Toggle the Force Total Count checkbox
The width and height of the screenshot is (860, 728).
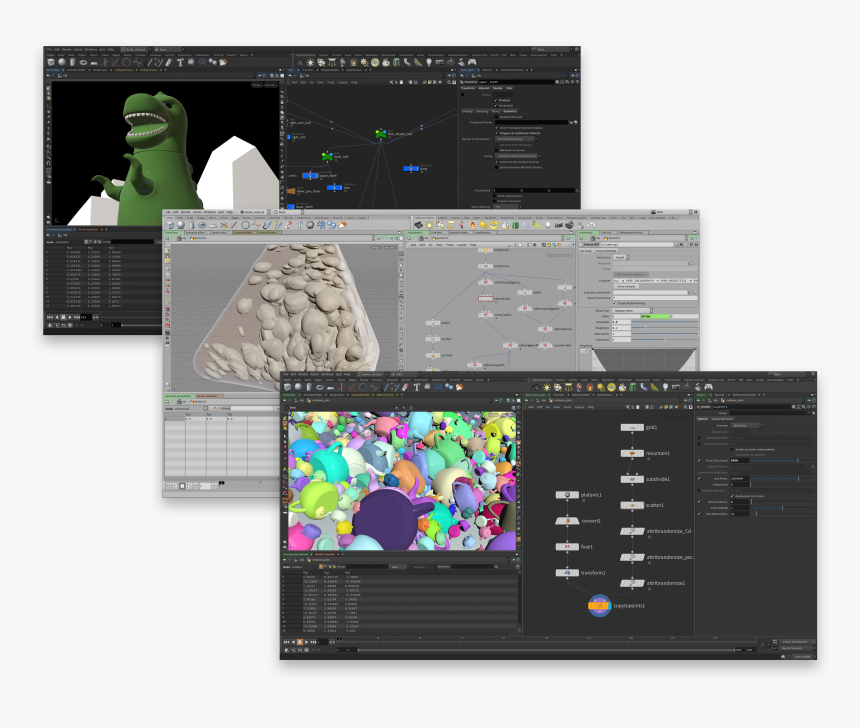(699, 460)
